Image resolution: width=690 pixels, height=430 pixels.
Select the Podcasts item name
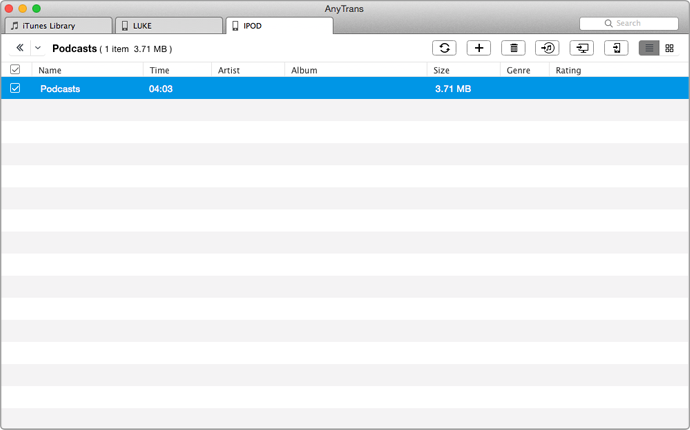[x=60, y=88]
